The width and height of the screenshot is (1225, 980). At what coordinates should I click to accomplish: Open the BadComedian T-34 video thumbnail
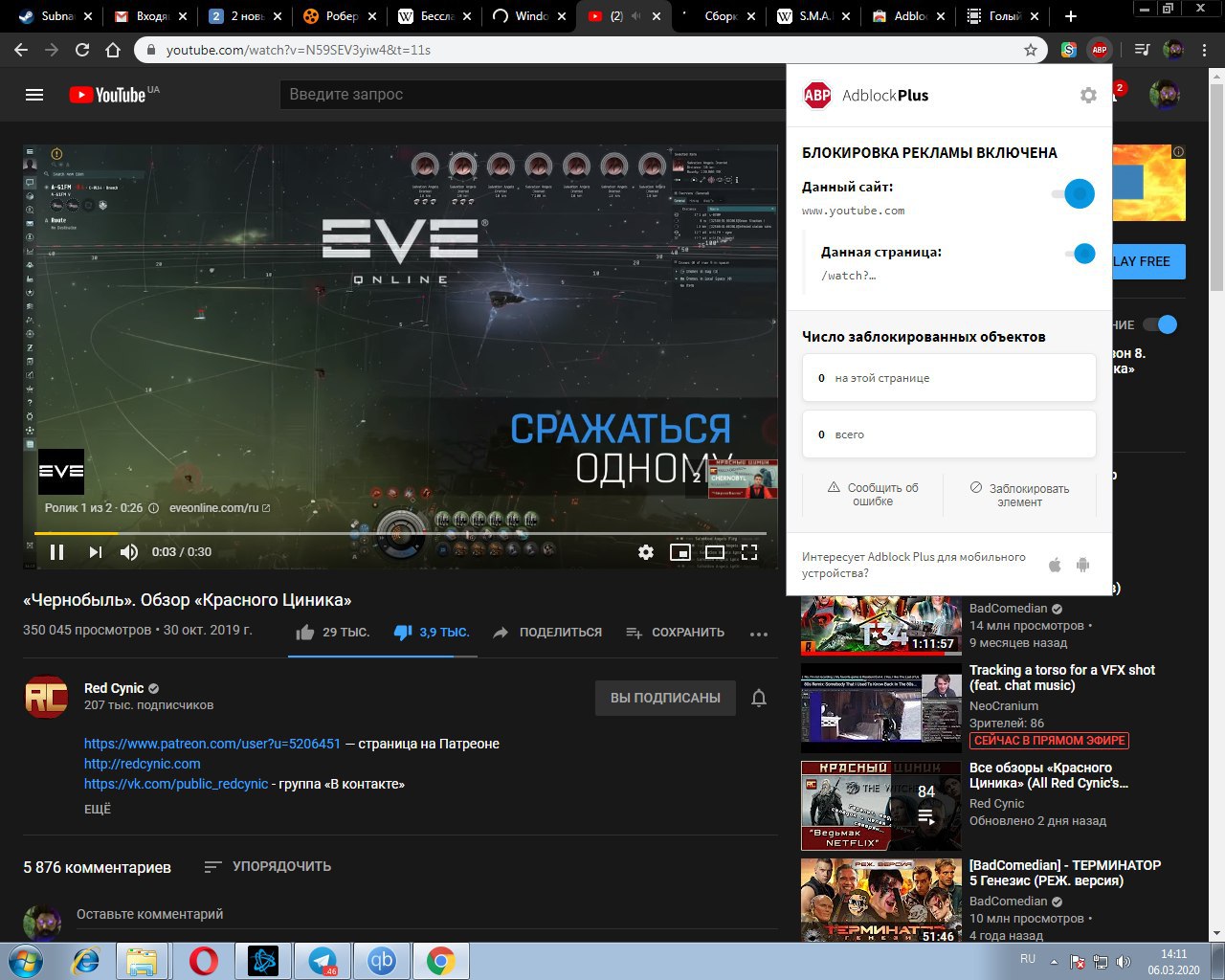tap(881, 624)
